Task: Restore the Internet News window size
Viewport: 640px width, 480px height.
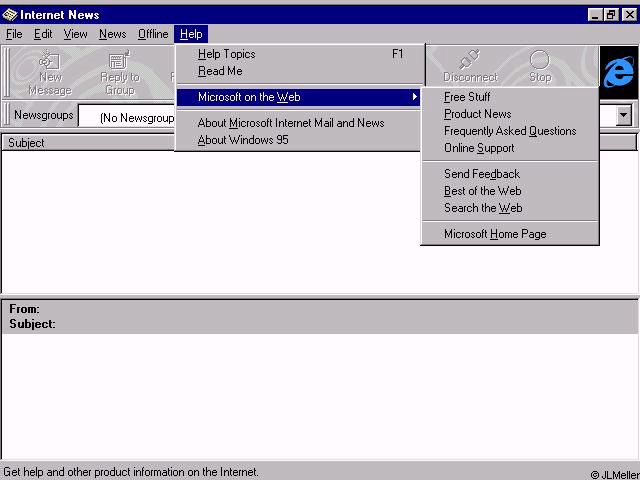Action: pos(611,15)
